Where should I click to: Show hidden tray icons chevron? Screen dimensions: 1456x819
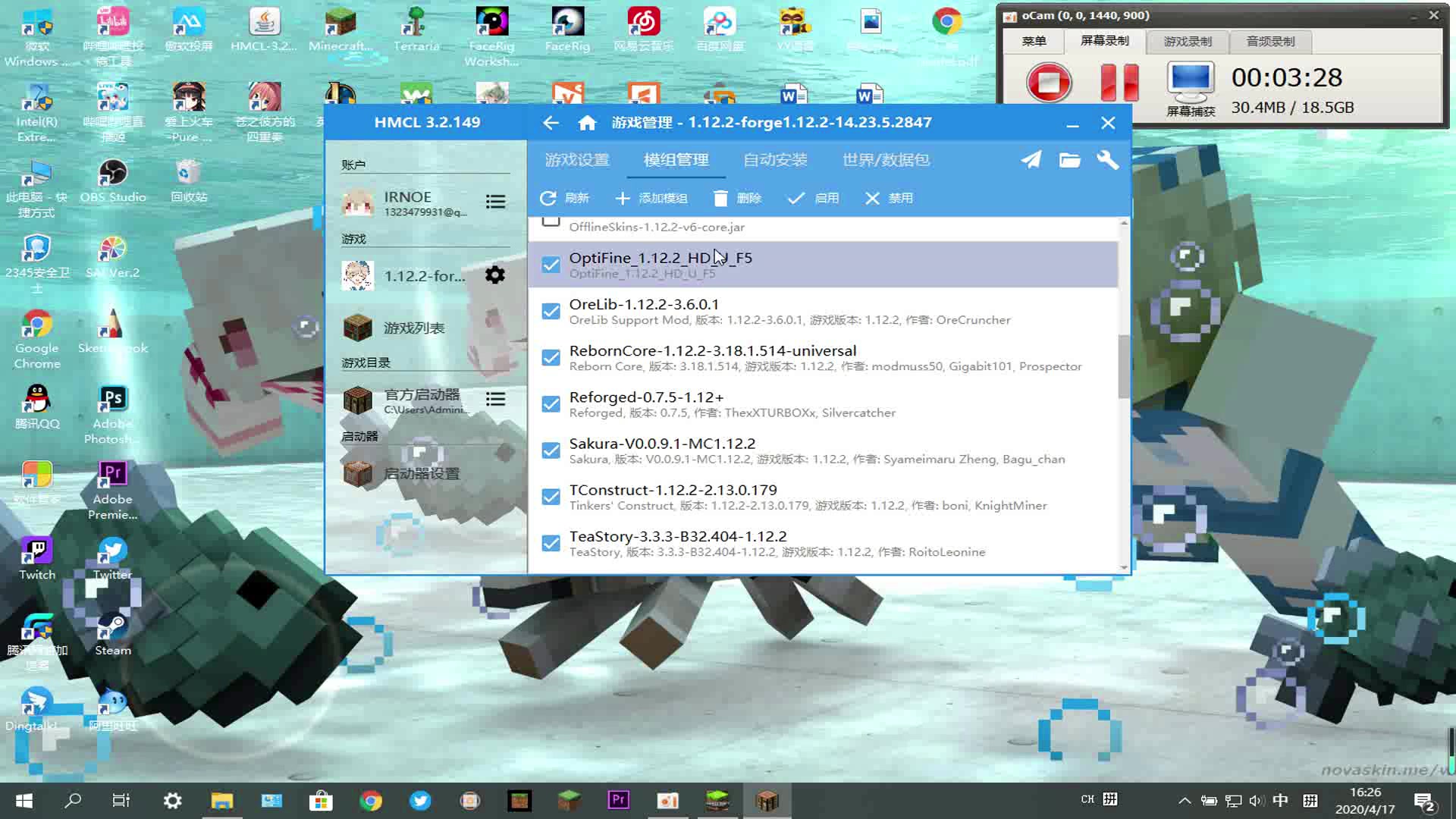(1185, 801)
